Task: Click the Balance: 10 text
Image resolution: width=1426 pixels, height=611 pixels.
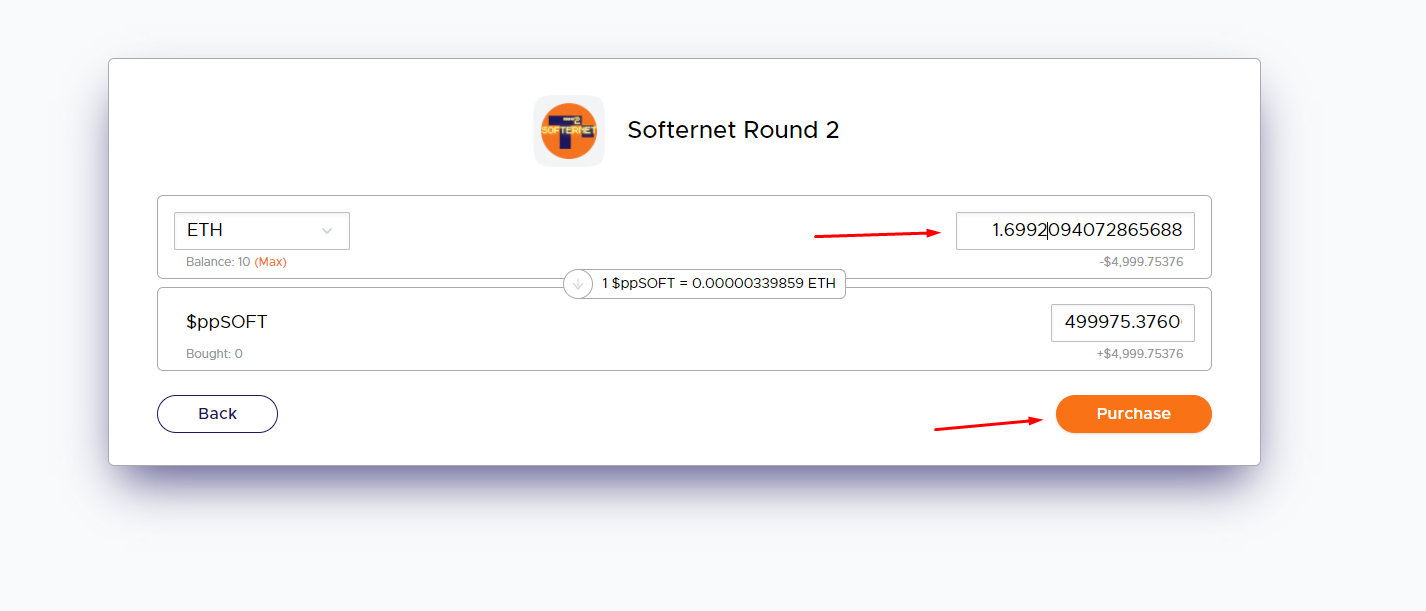Action: click(x=217, y=262)
